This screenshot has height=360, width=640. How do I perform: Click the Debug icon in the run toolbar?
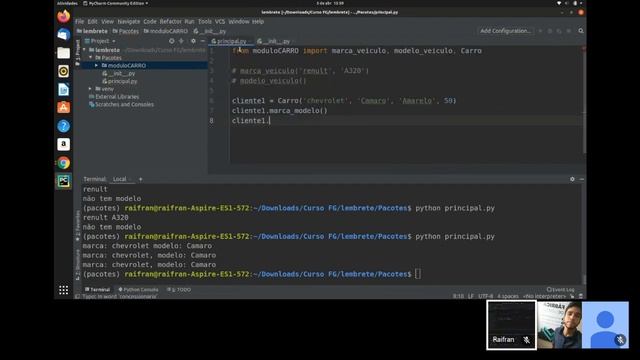(550, 31)
